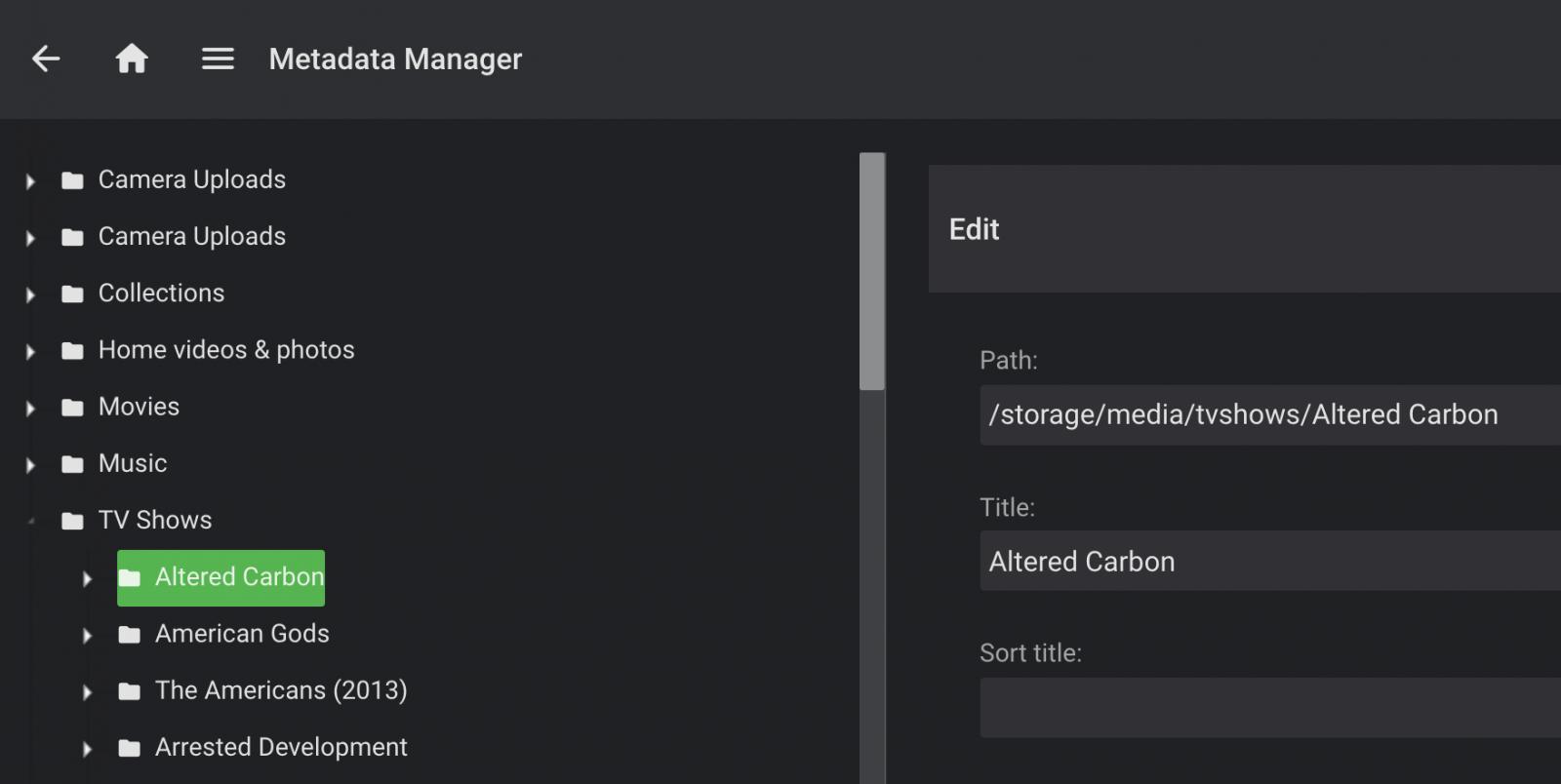Collapse the TV Shows tree node
1561x784 pixels.
pyautogui.click(x=30, y=521)
